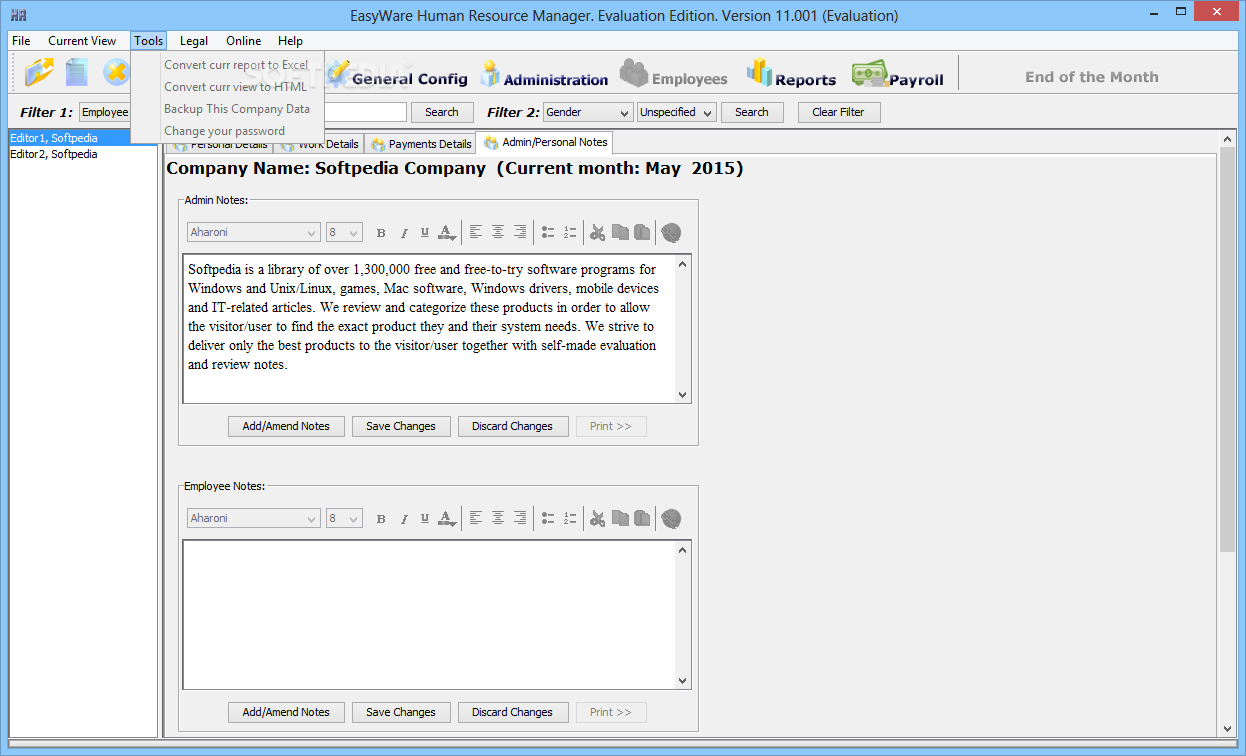The height and width of the screenshot is (756, 1246).
Task: Click the copy icon in Admin Notes toolbar
Action: click(x=620, y=232)
